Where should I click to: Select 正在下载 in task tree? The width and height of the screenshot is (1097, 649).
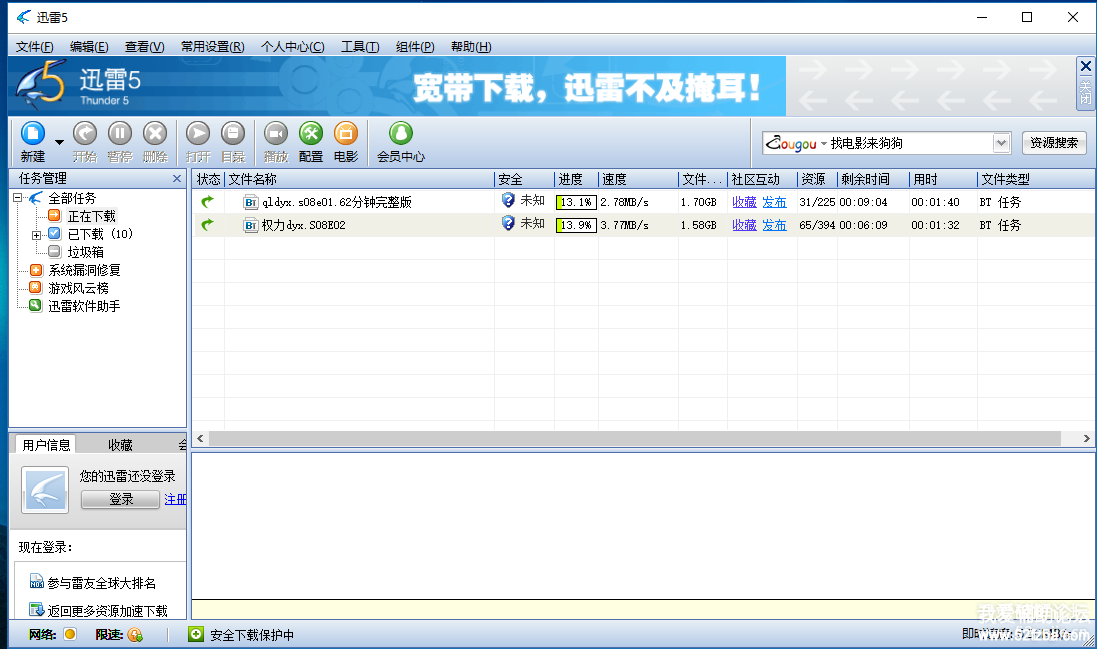92,216
